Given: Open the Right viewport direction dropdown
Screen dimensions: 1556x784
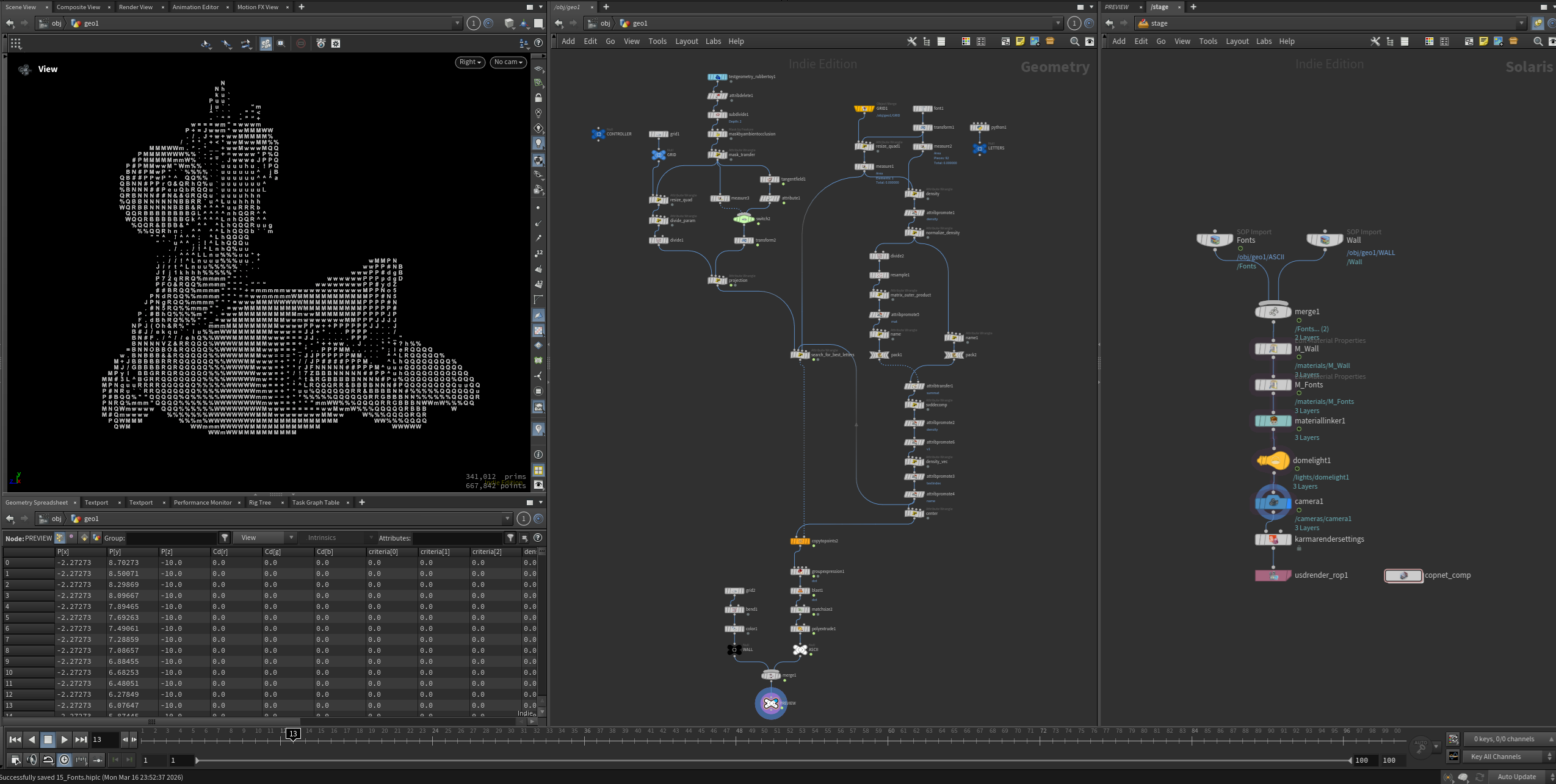Looking at the screenshot, I should click(470, 62).
